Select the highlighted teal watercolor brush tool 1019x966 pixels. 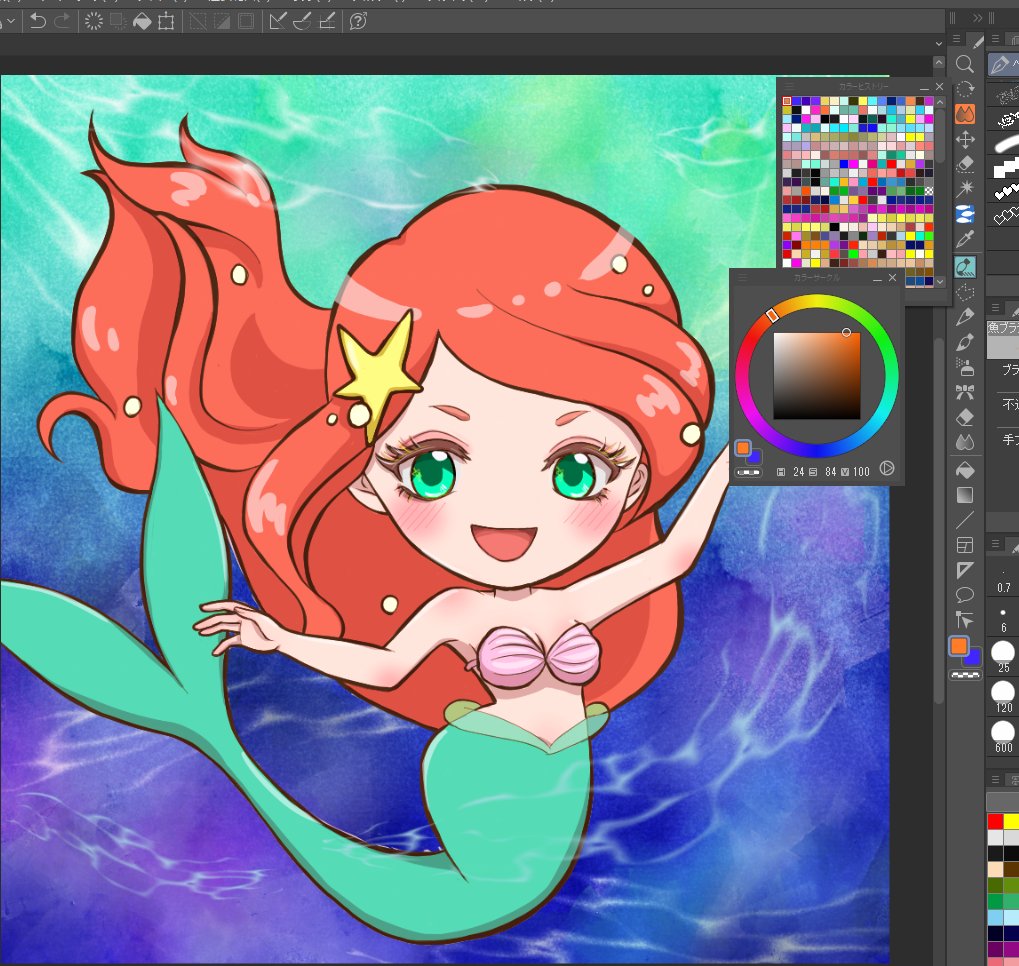(965, 266)
